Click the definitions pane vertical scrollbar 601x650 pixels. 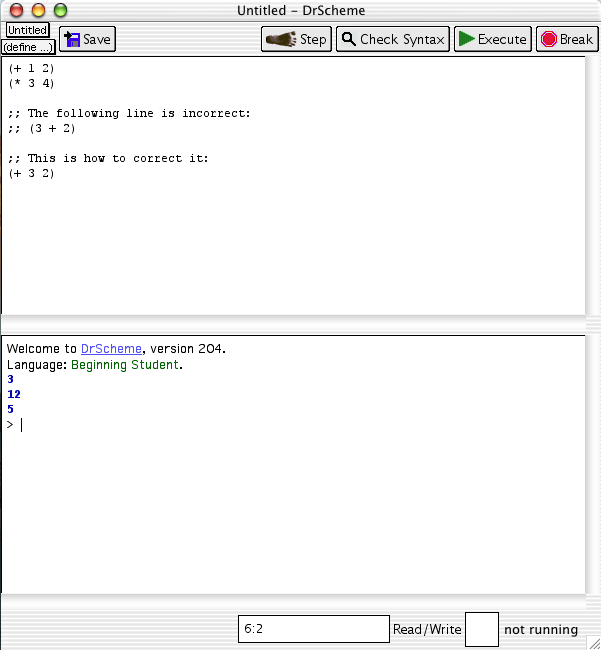coord(593,185)
